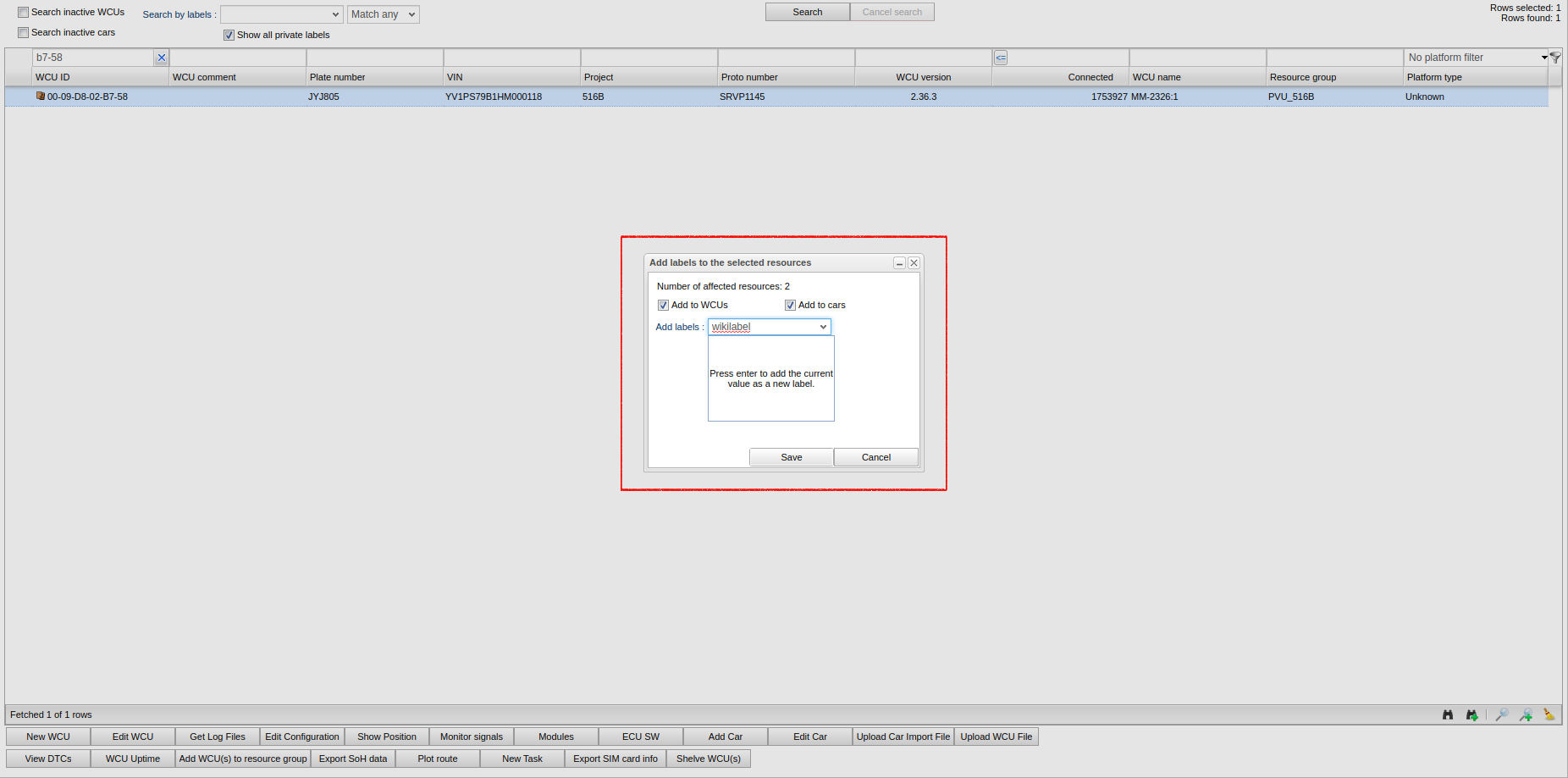Save the labels in the dialog
The image size is (1568, 778).
coord(791,457)
